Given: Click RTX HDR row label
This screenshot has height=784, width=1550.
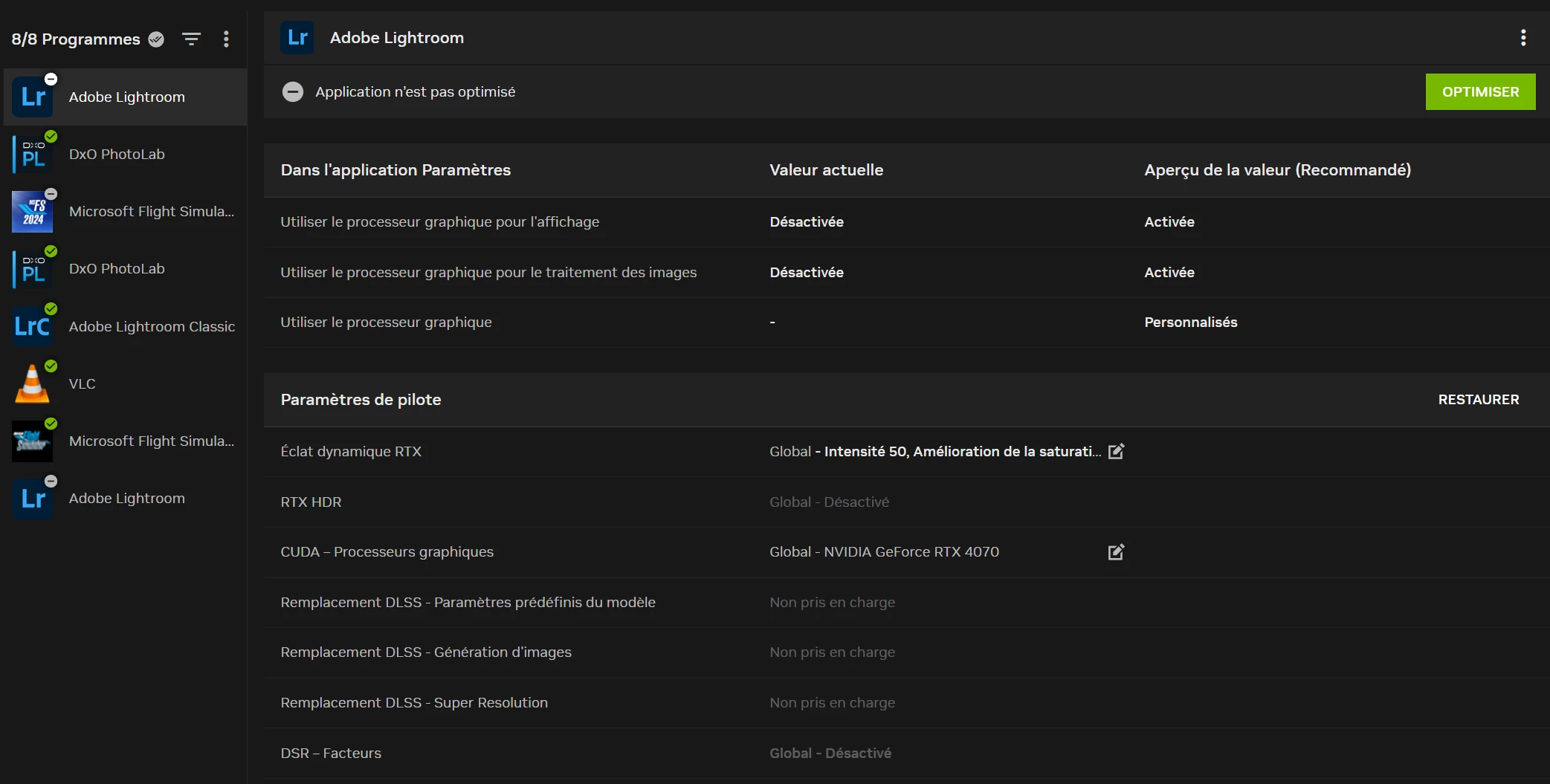Looking at the screenshot, I should [x=311, y=502].
